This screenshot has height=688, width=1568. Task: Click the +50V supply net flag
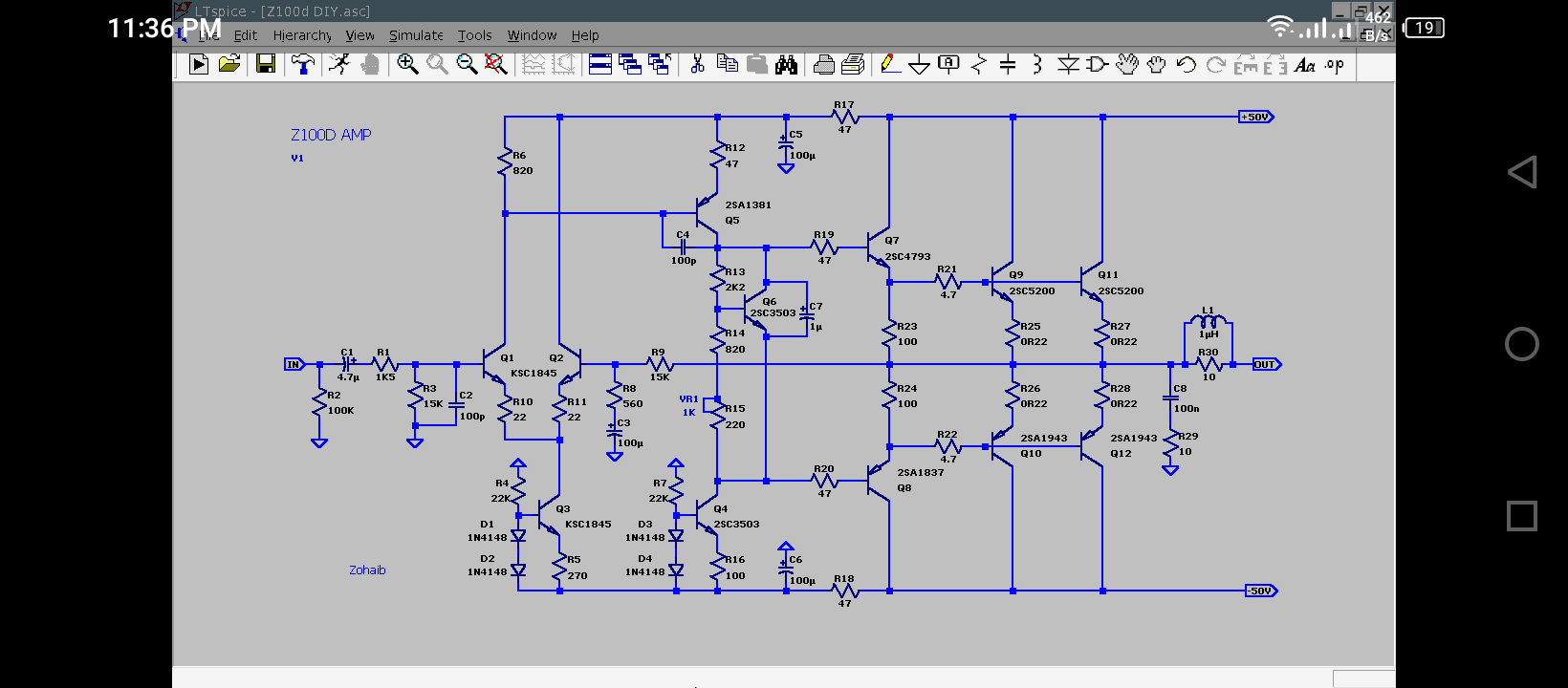point(1256,117)
